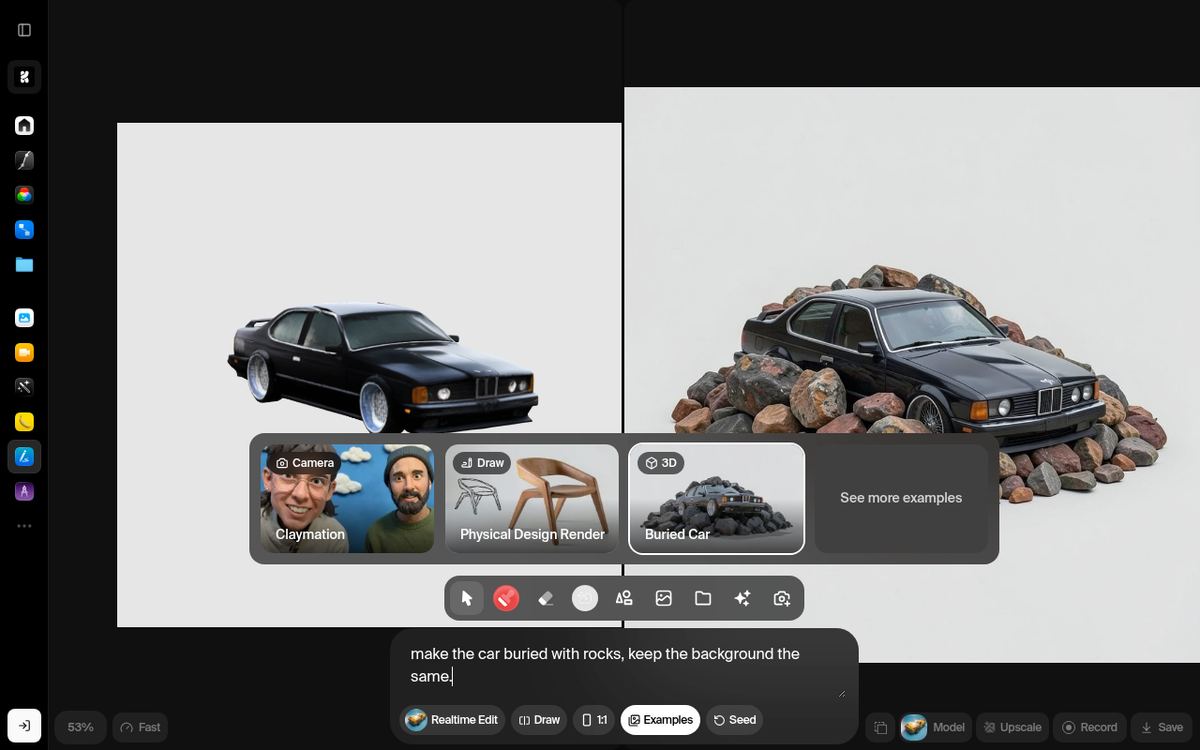The width and height of the screenshot is (1200, 750).
Task: Open the Krea logo menu
Action: (x=24, y=77)
